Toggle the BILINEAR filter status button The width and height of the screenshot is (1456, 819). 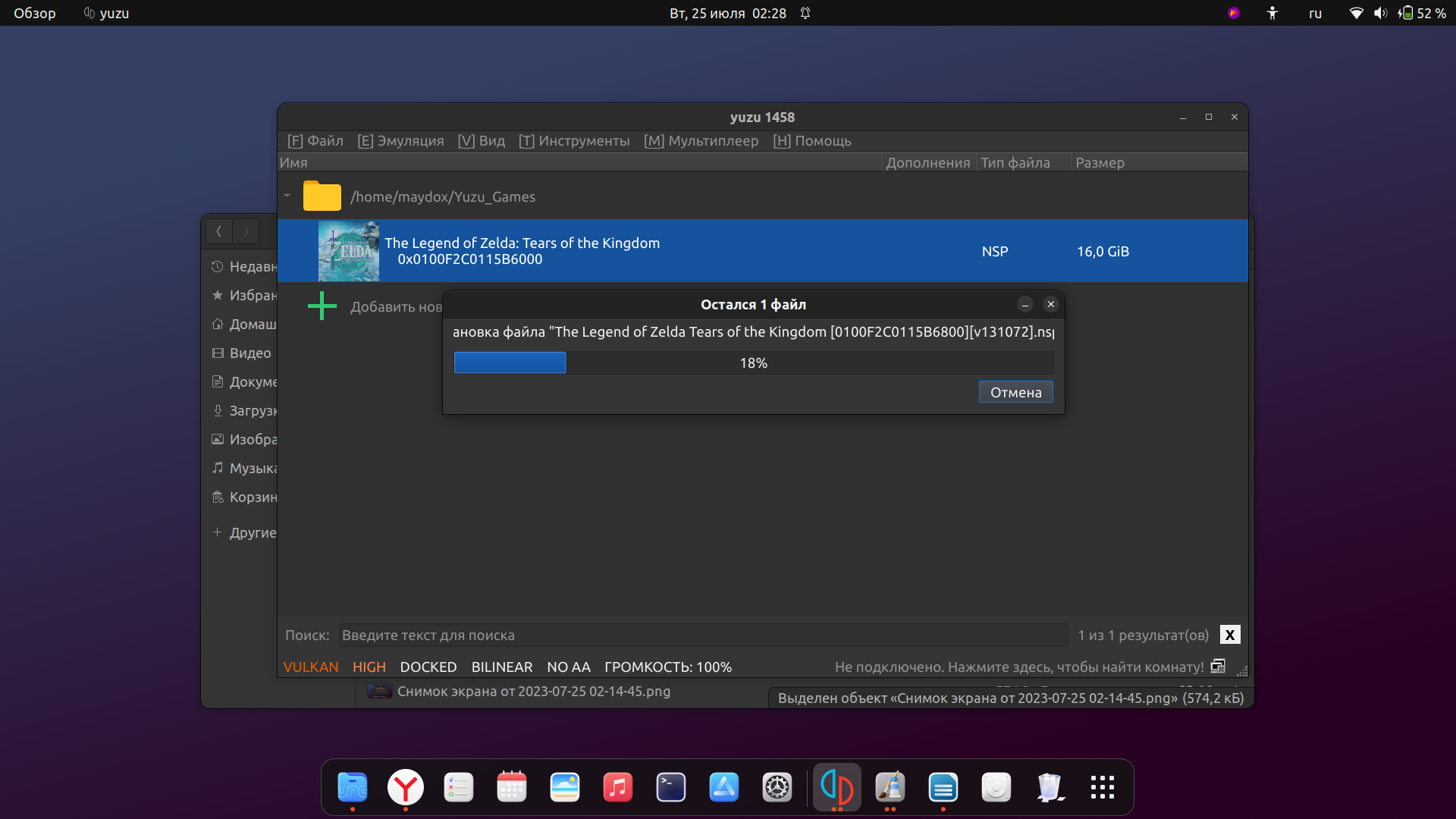502,667
